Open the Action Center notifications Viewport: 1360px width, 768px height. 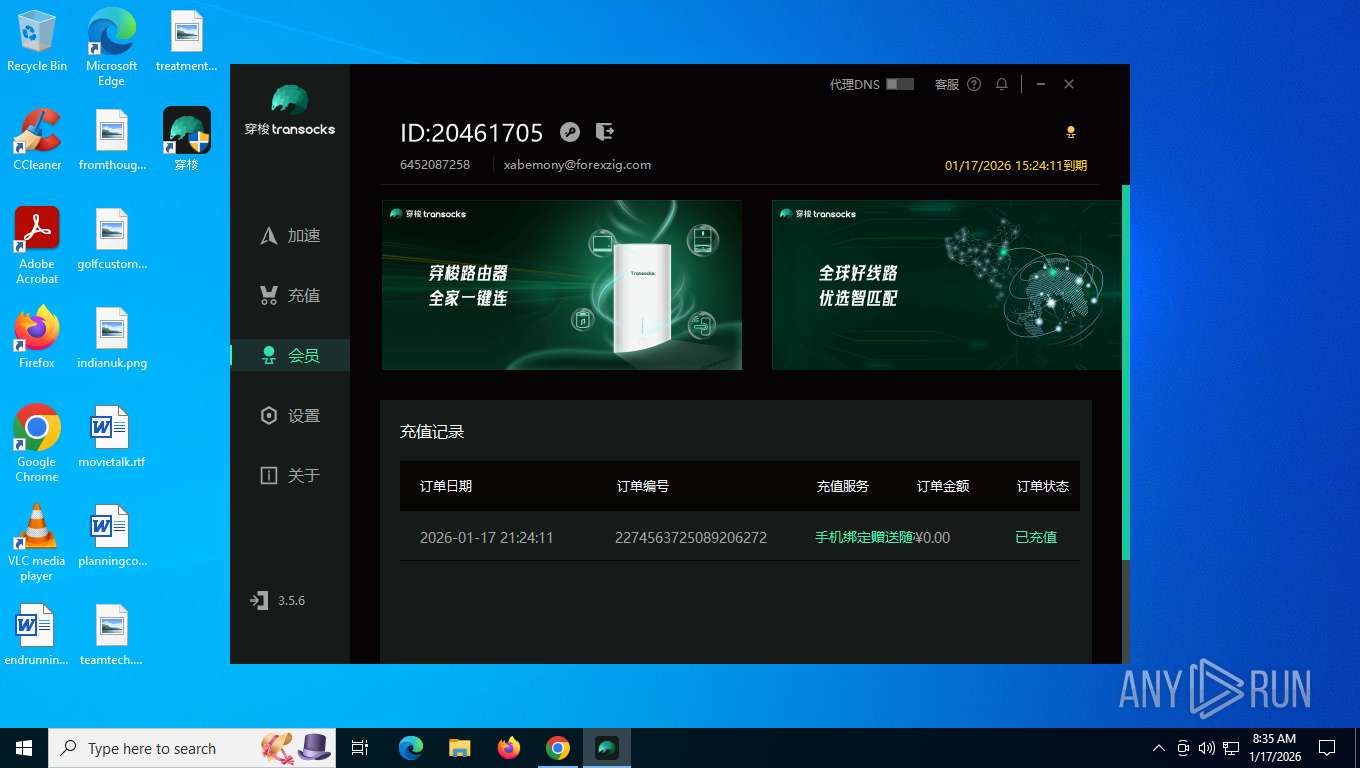(x=1327, y=748)
